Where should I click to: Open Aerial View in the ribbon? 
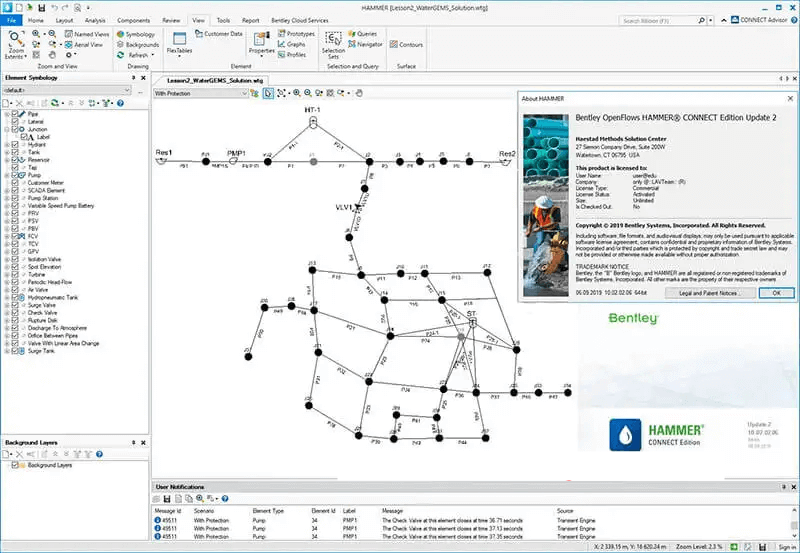tap(84, 45)
